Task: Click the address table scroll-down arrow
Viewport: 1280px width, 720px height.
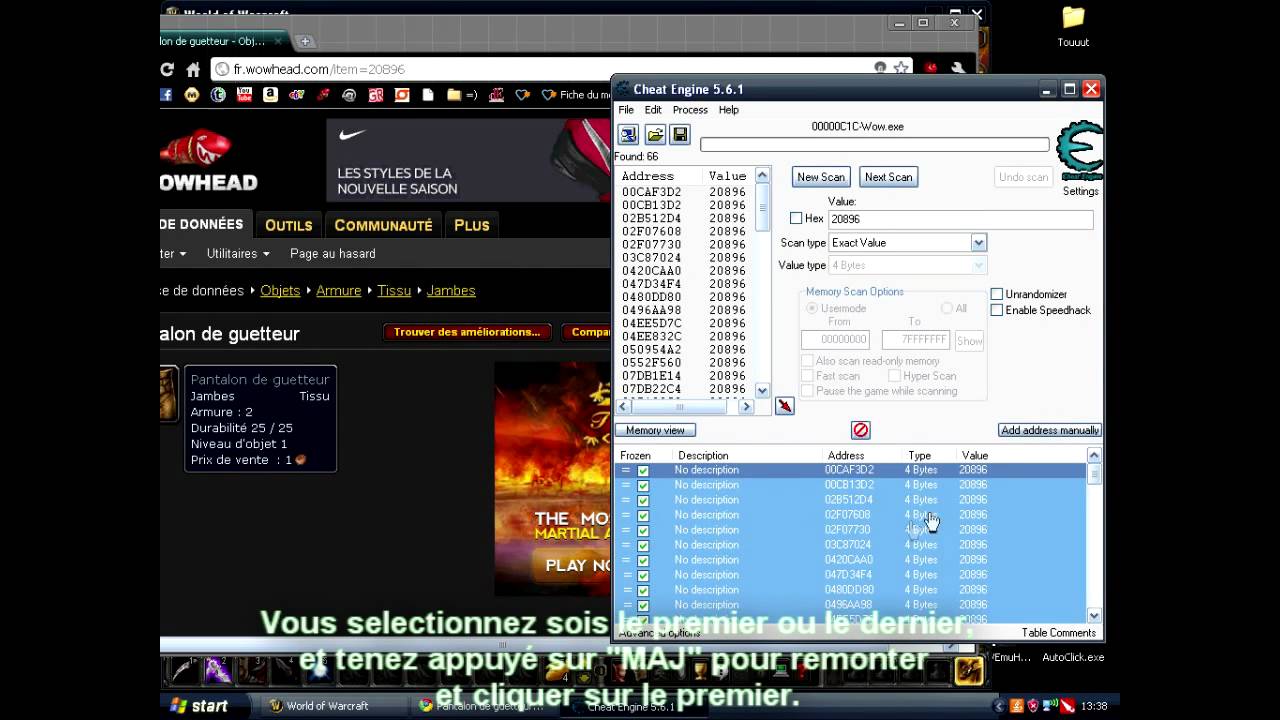Action: [1094, 616]
